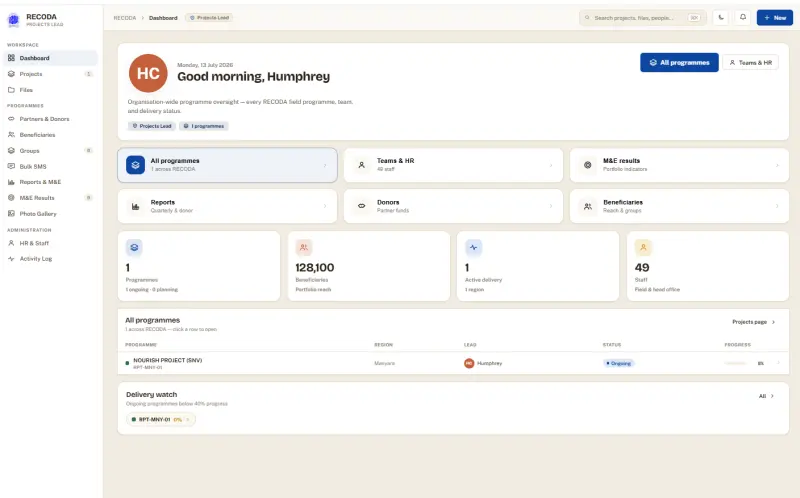
Task: Open Dashboard in the sidebar
Action: coord(50,58)
